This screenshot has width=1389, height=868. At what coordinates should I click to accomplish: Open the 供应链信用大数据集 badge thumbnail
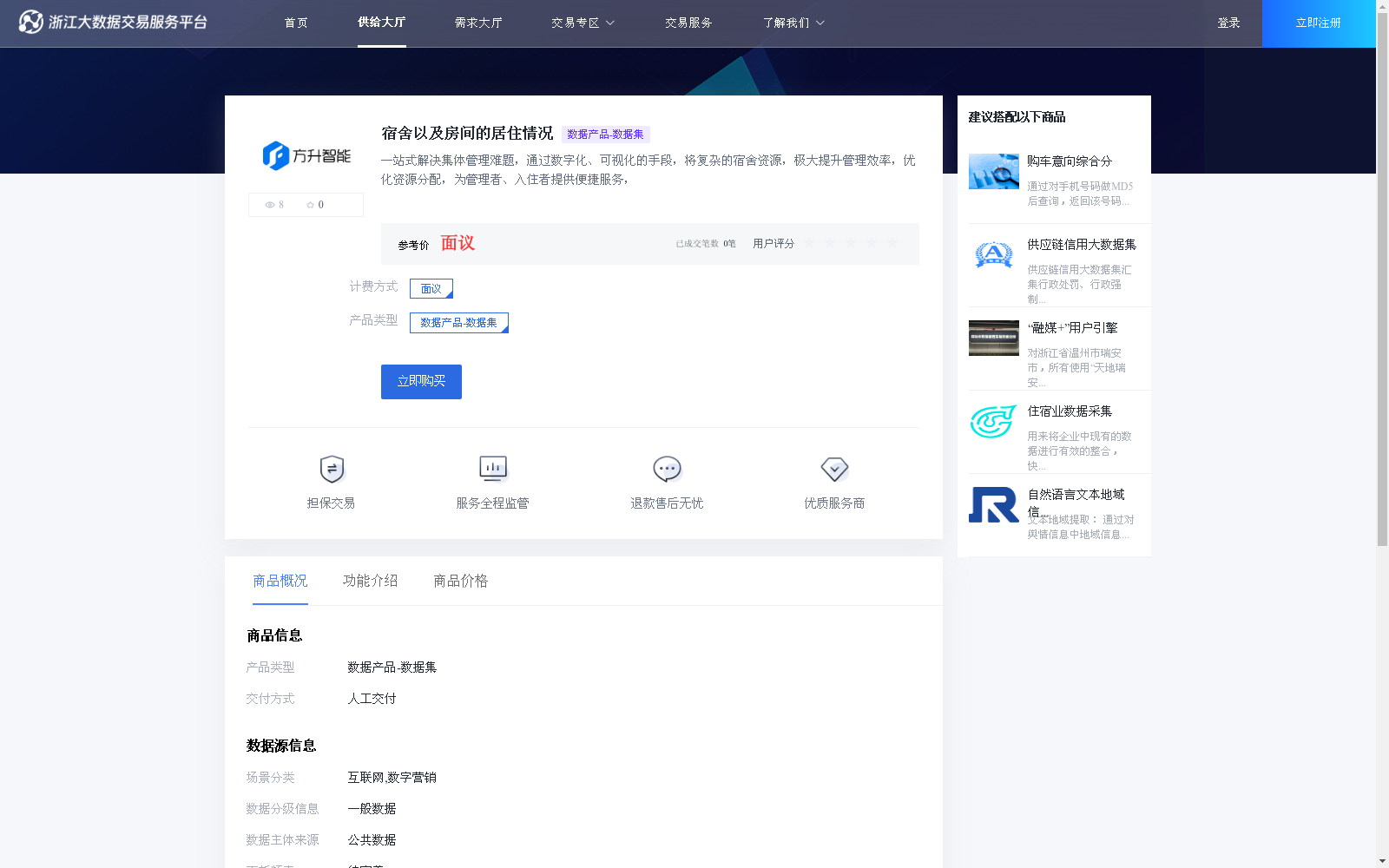point(993,254)
